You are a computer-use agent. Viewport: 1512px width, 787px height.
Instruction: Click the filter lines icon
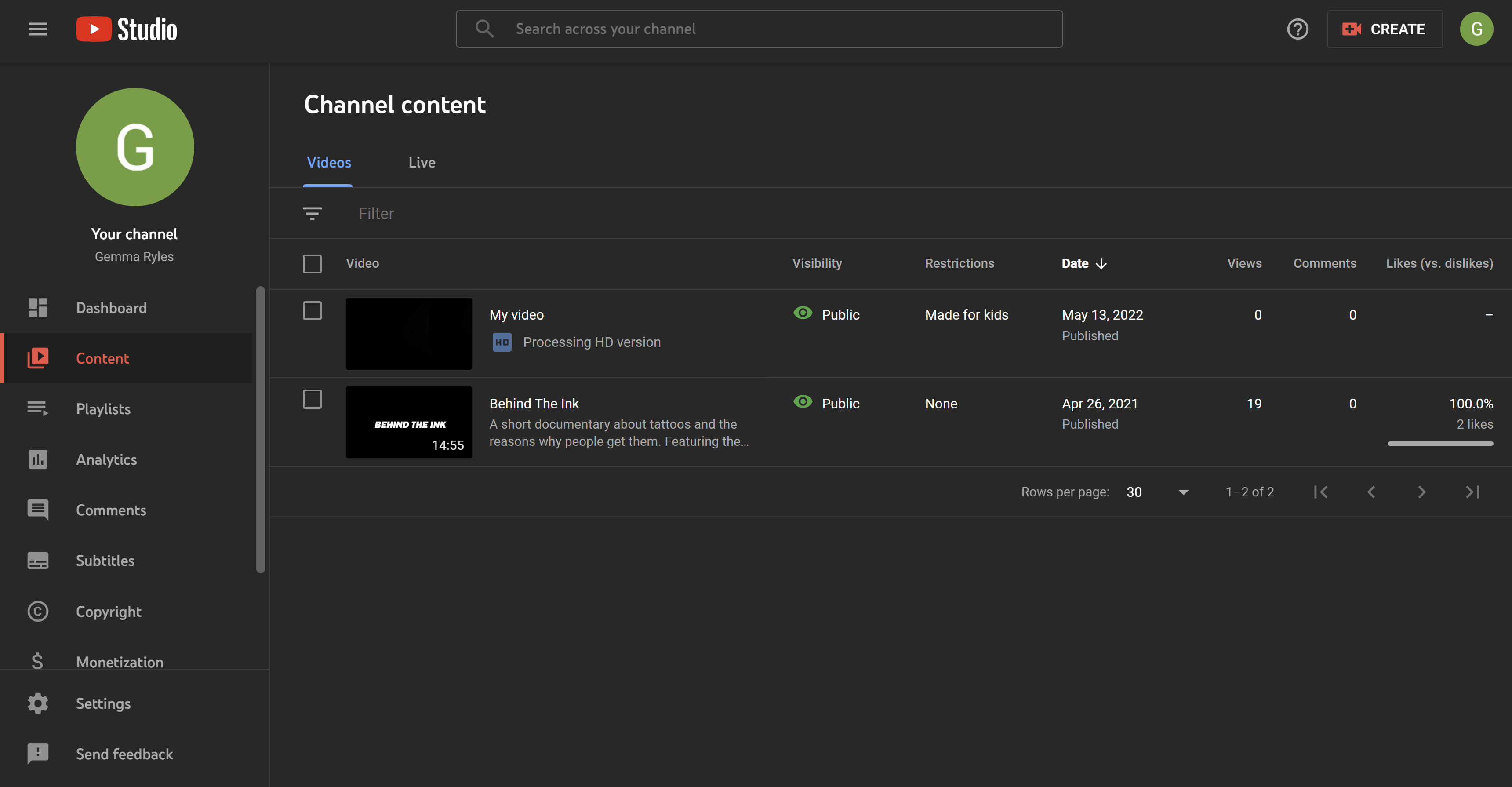312,213
